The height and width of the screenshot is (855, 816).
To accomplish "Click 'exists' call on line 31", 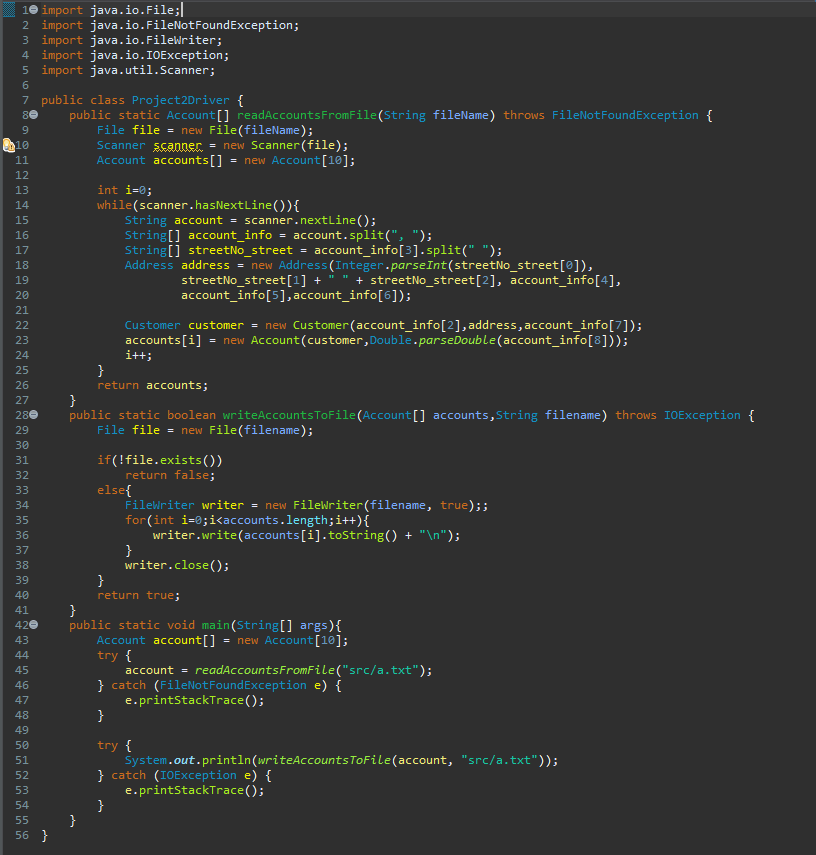I will (181, 460).
